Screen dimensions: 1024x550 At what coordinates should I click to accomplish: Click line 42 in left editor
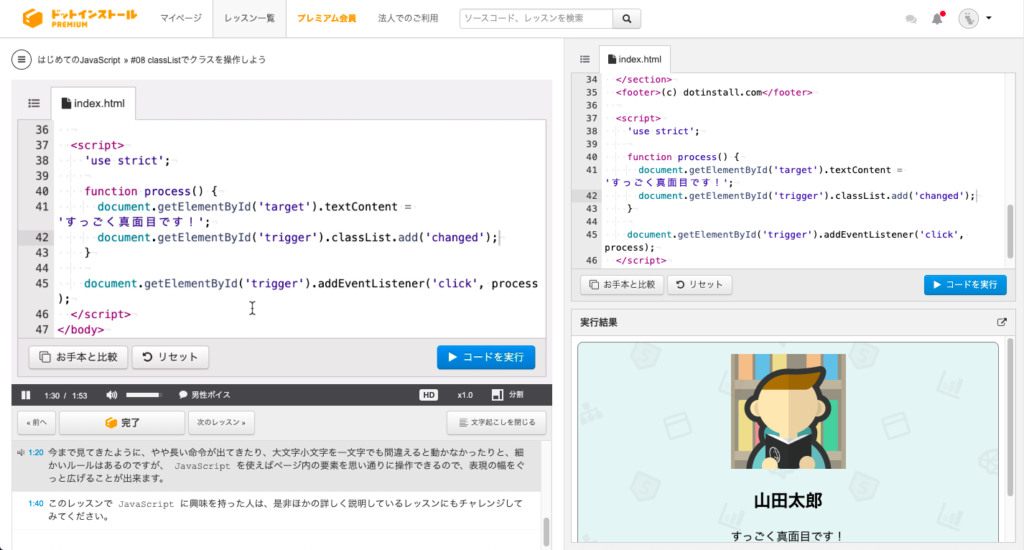coord(297,237)
